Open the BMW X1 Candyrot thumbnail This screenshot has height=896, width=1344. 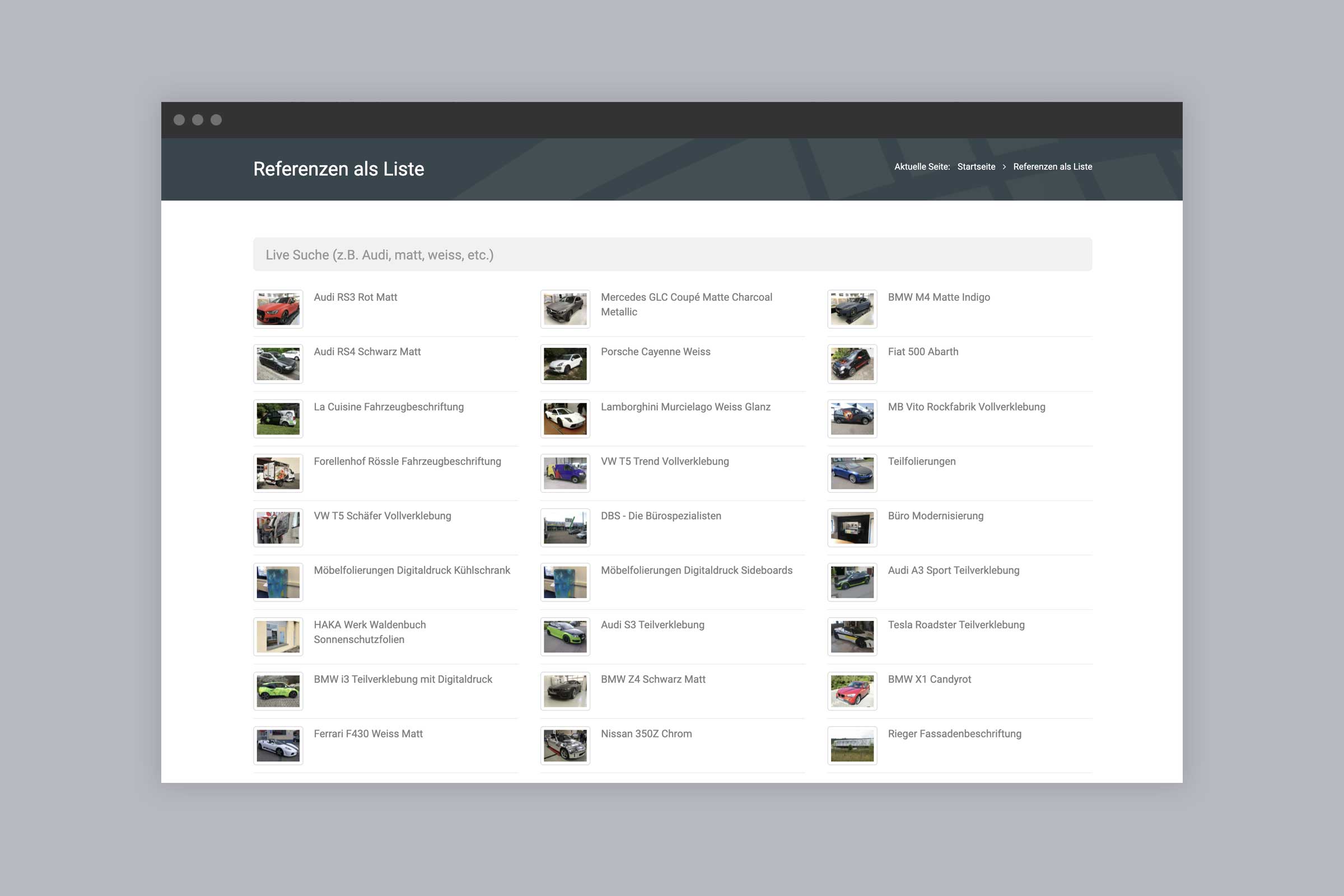[x=851, y=691]
